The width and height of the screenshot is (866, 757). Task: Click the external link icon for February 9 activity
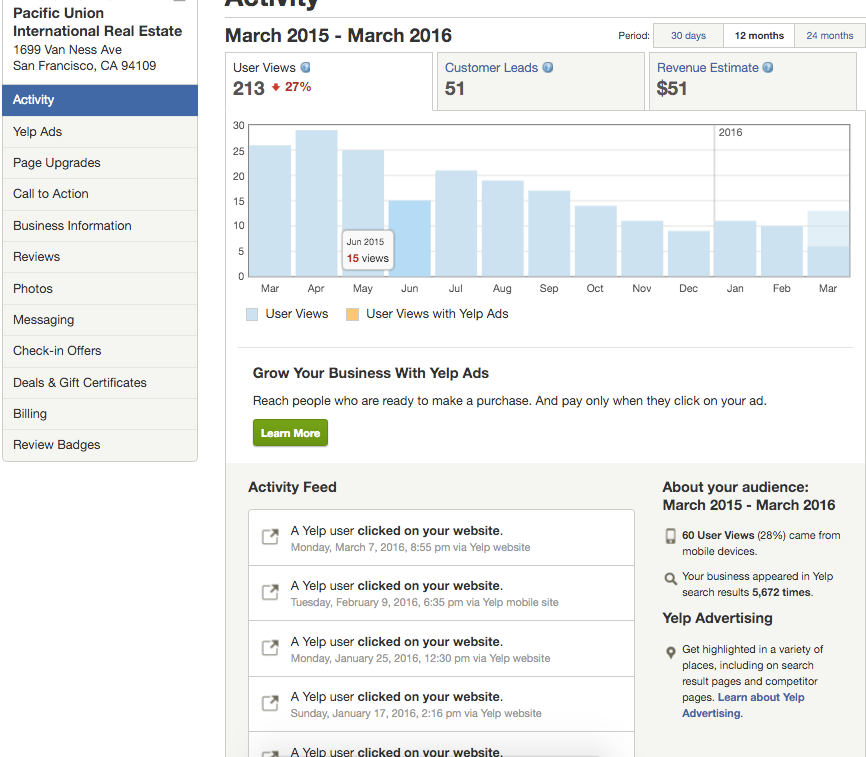(x=270, y=592)
